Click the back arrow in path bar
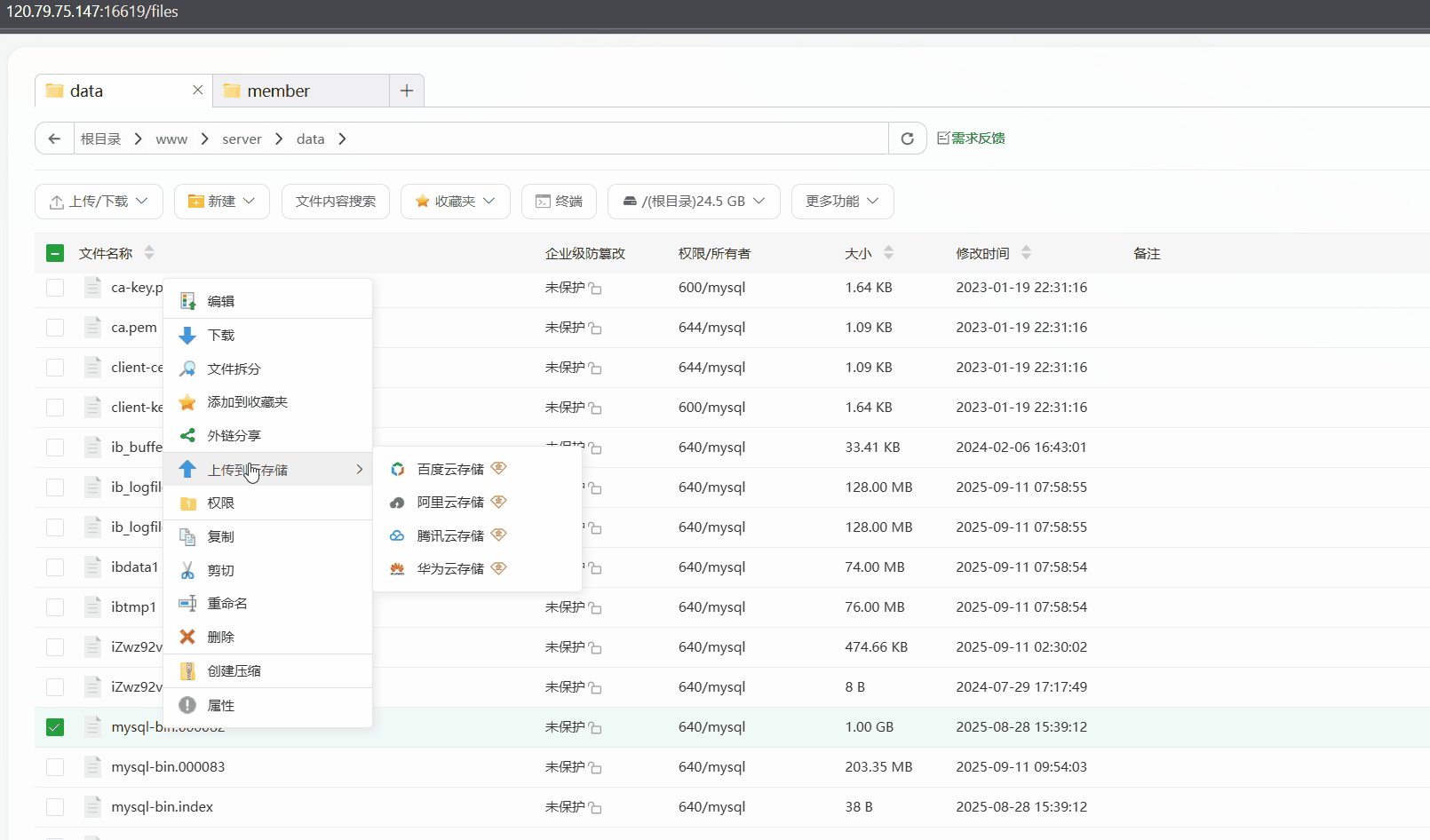The height and width of the screenshot is (840, 1430). click(x=54, y=139)
